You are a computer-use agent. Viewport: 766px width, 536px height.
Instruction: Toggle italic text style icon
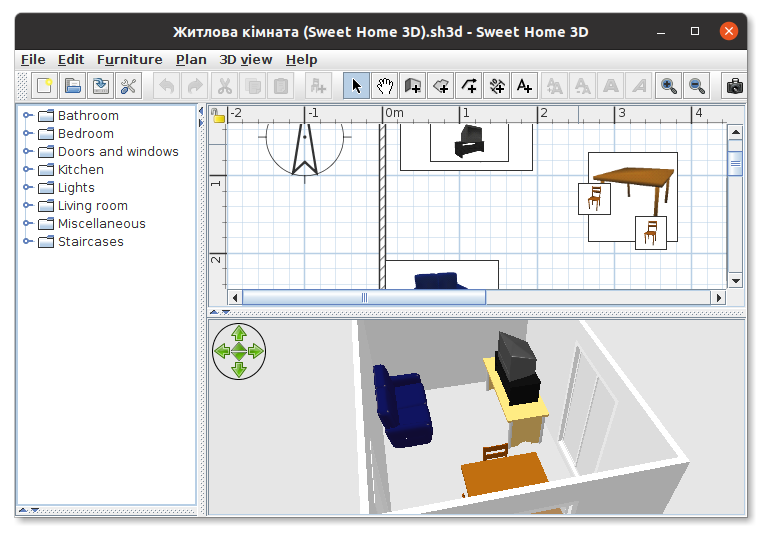639,86
